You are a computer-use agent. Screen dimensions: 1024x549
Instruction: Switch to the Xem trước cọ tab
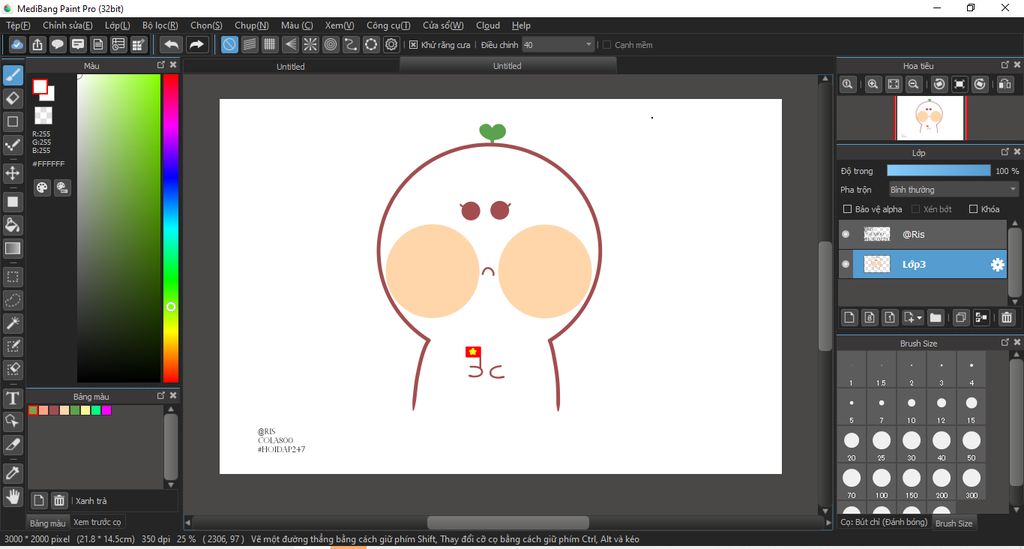97,522
